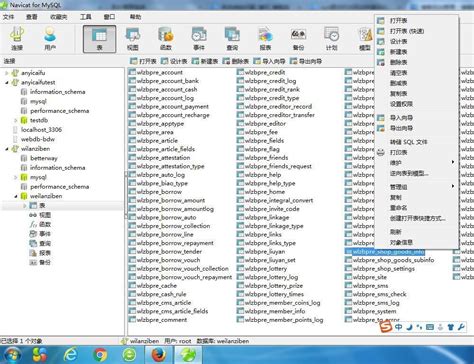Toggle Sogou punctuation mode icon
Viewport: 474px width, 364px height.
419,327
